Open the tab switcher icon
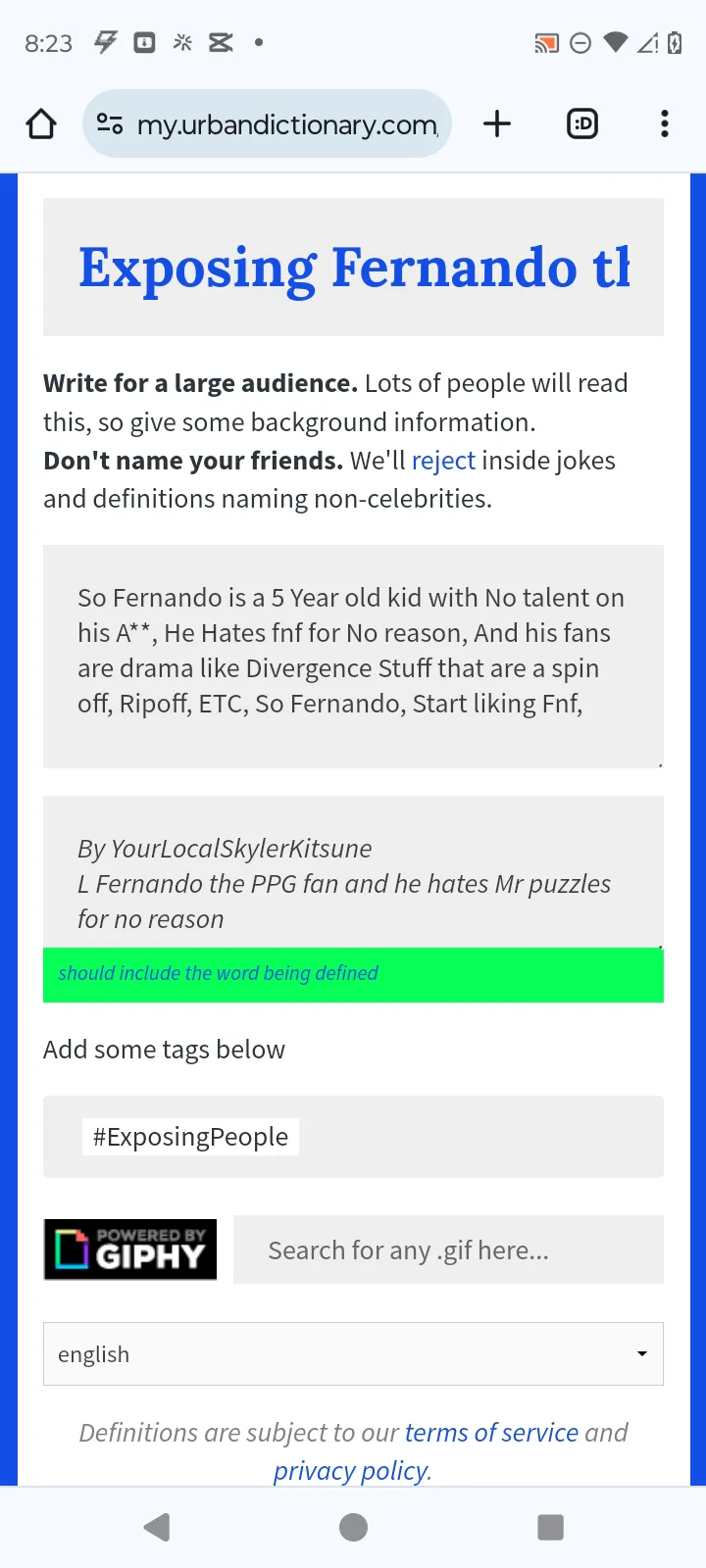The image size is (706, 1568). [582, 124]
